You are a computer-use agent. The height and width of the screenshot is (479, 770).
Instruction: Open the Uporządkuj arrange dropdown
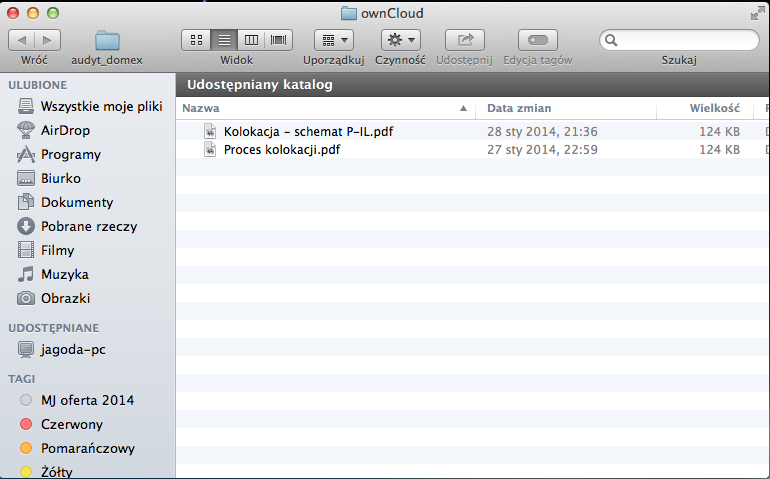pos(334,40)
